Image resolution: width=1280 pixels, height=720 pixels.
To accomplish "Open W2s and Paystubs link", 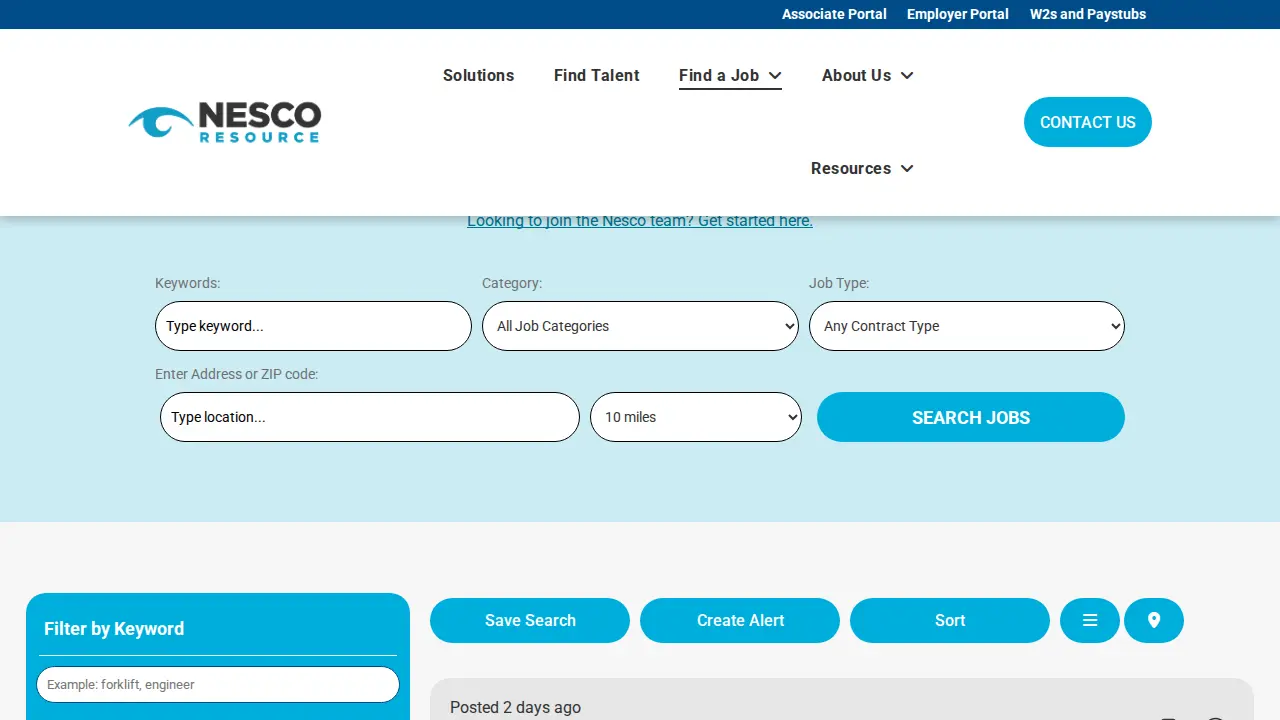I will [1088, 14].
